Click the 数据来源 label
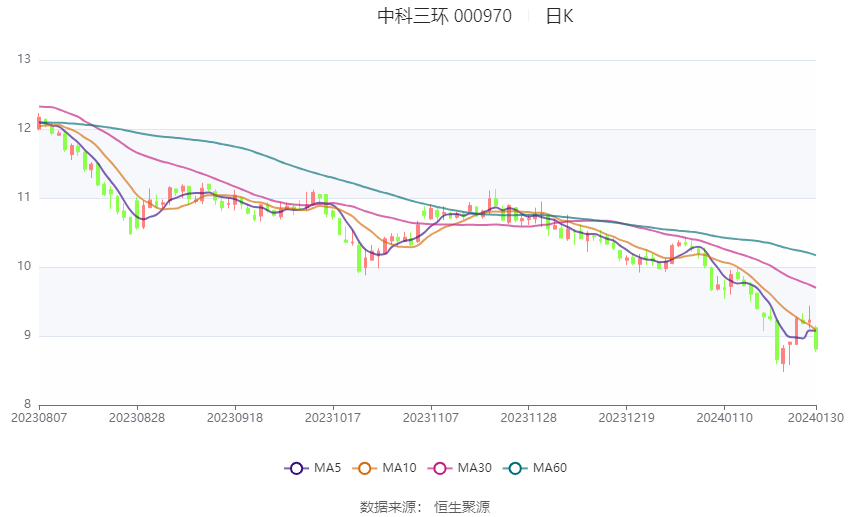Screen dimensions: 850x517 click(388, 507)
